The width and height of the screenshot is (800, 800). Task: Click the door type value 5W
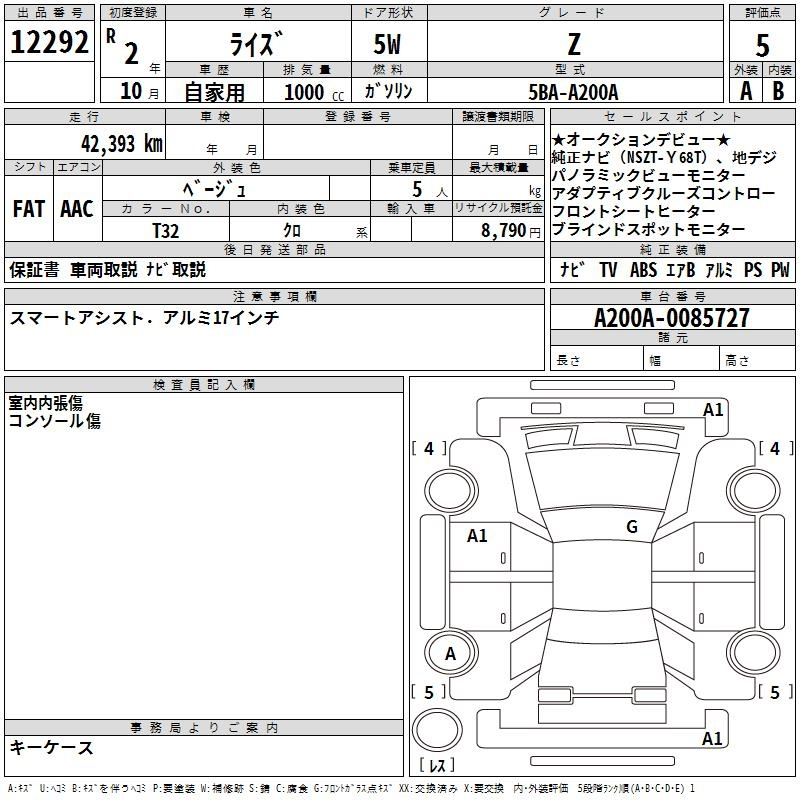tap(387, 44)
